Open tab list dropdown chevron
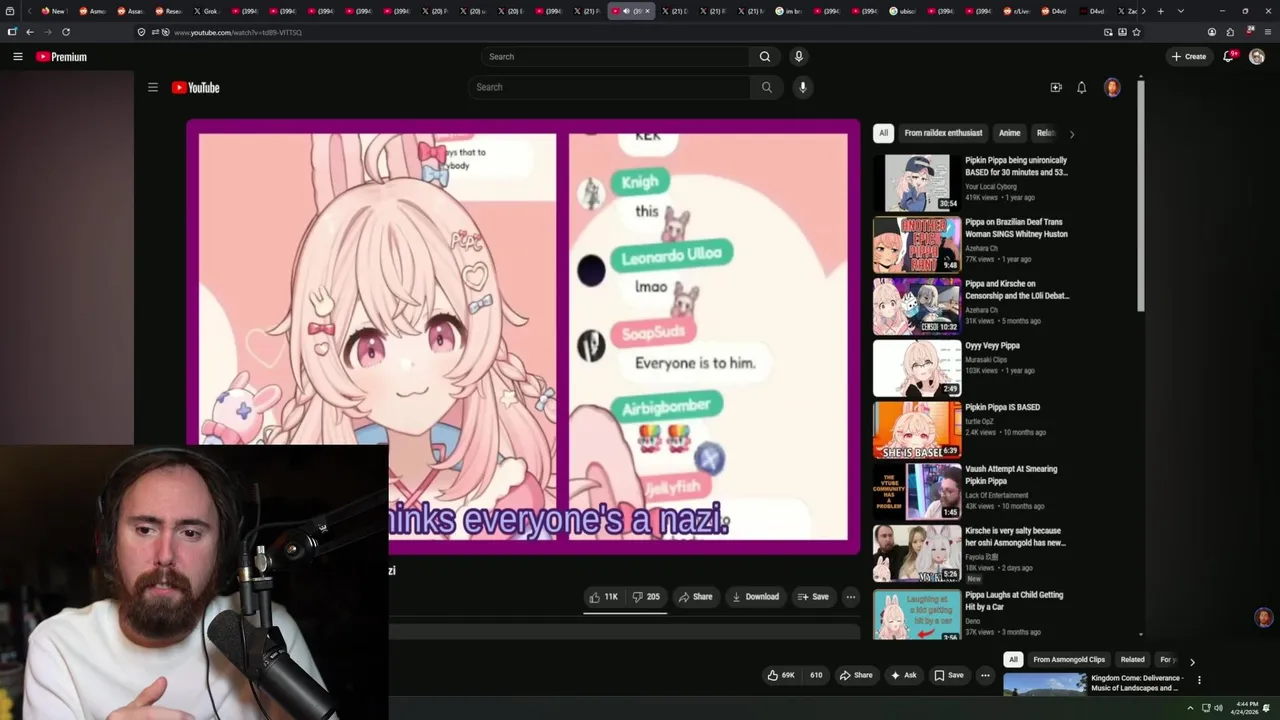 [x=1181, y=11]
